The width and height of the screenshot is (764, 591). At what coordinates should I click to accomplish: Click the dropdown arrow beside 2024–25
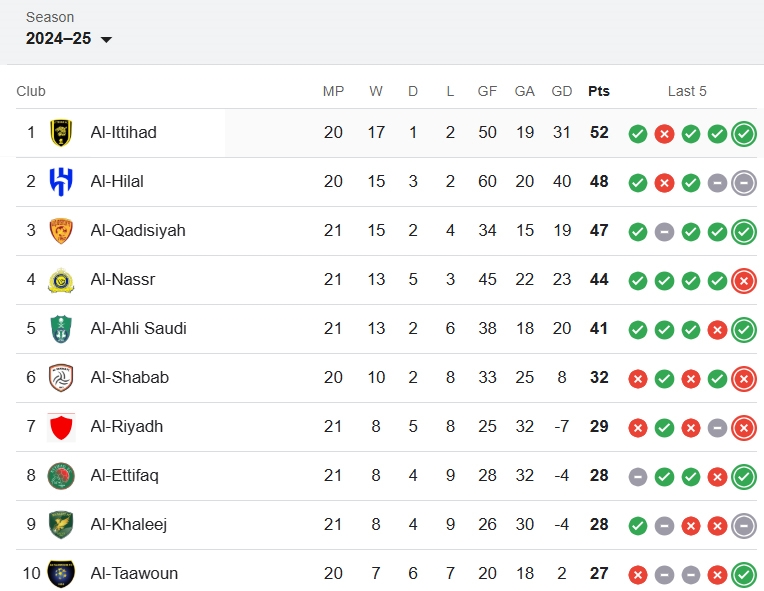pyautogui.click(x=106, y=39)
